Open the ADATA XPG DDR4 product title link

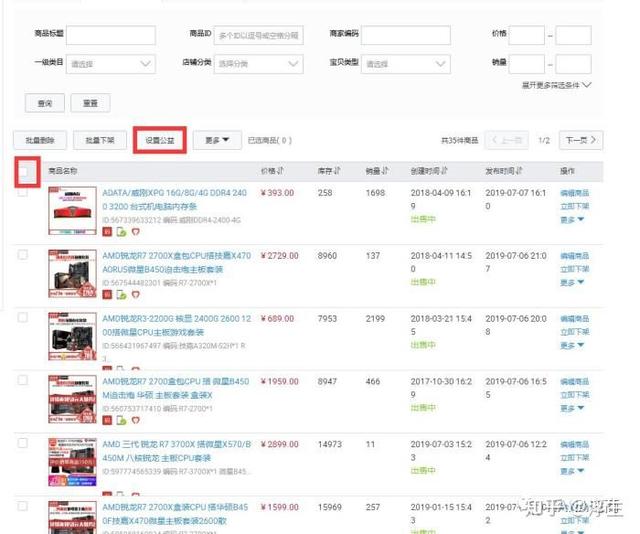(175, 200)
